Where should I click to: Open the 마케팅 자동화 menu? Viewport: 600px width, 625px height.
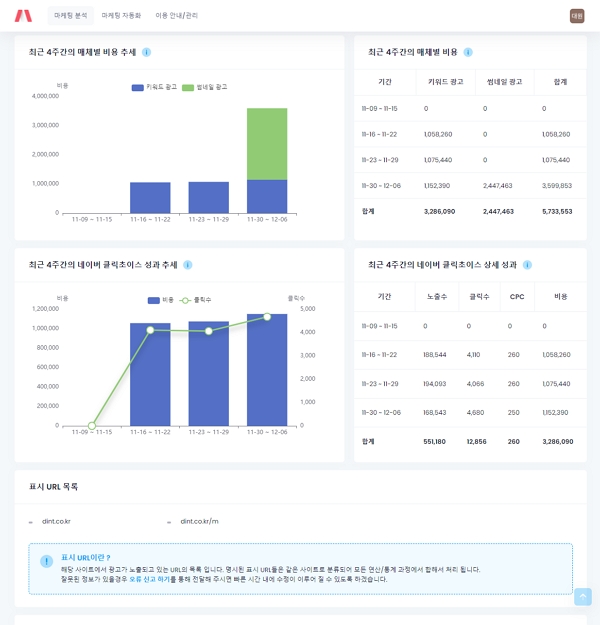tap(121, 16)
